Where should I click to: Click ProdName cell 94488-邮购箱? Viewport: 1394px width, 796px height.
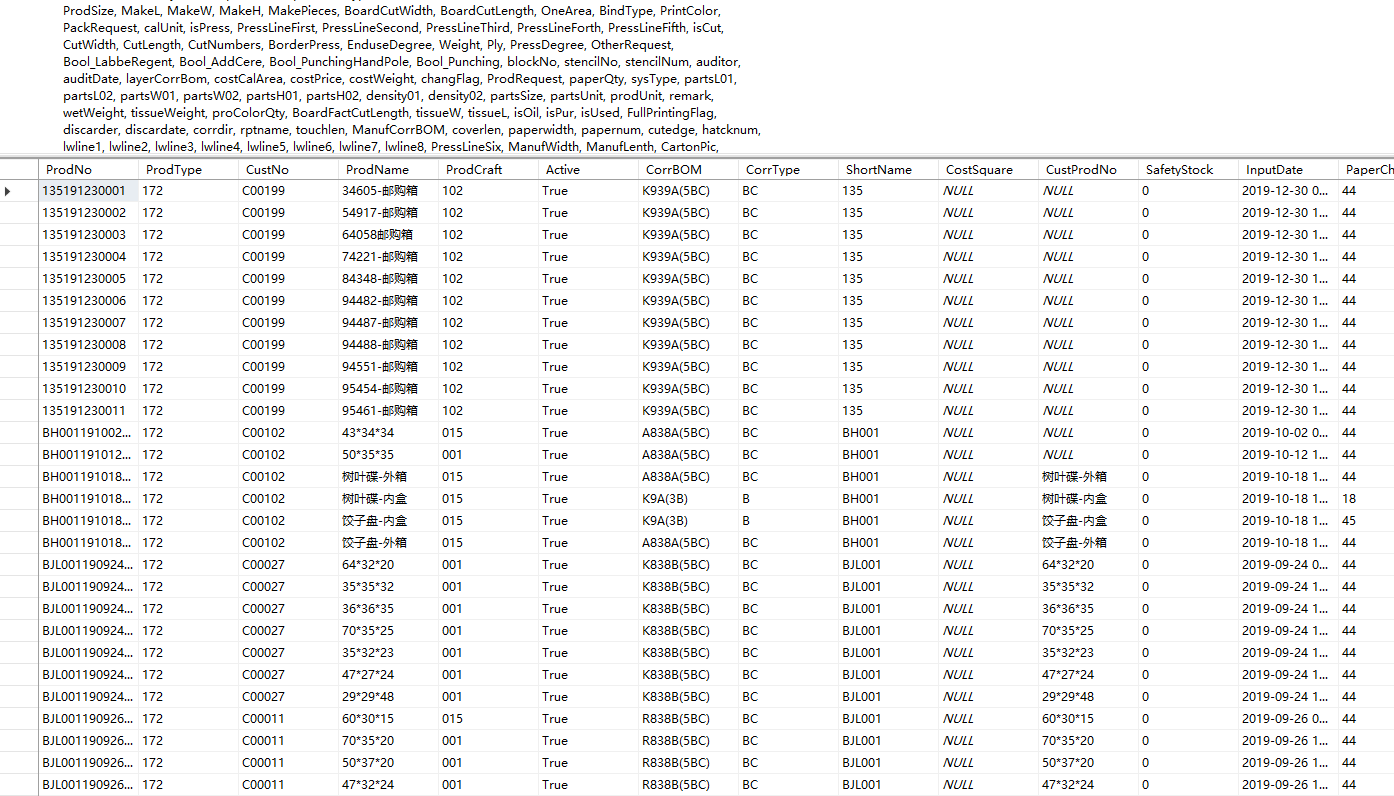[388, 345]
